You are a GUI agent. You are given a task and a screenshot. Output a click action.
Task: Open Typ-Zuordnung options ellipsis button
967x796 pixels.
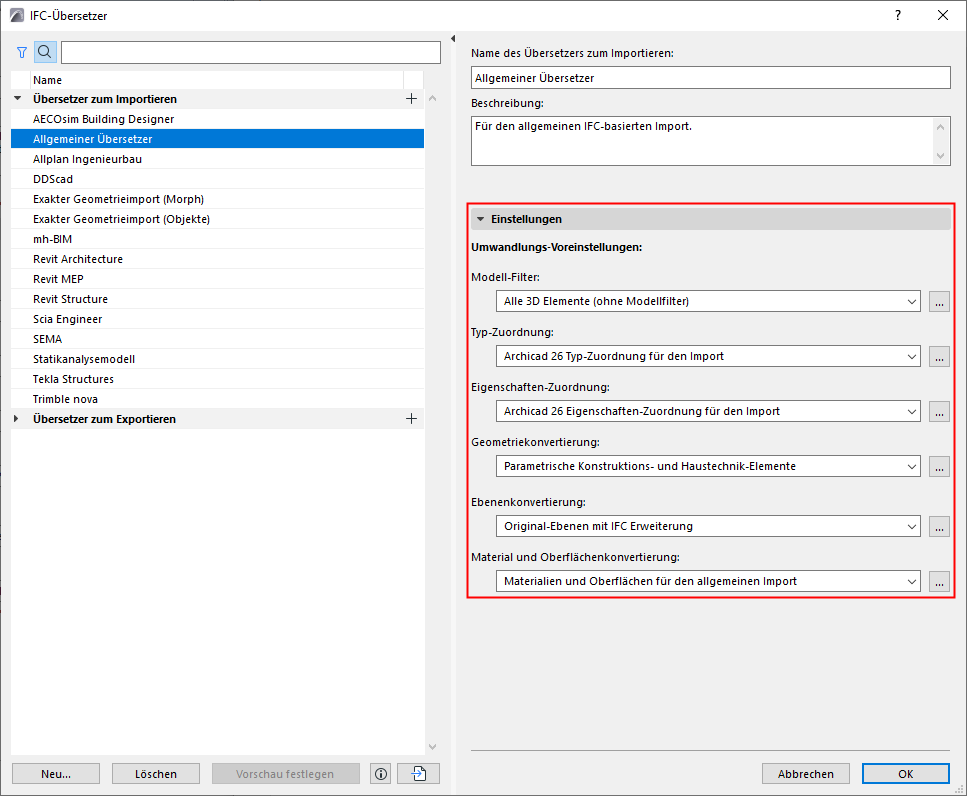pos(939,356)
